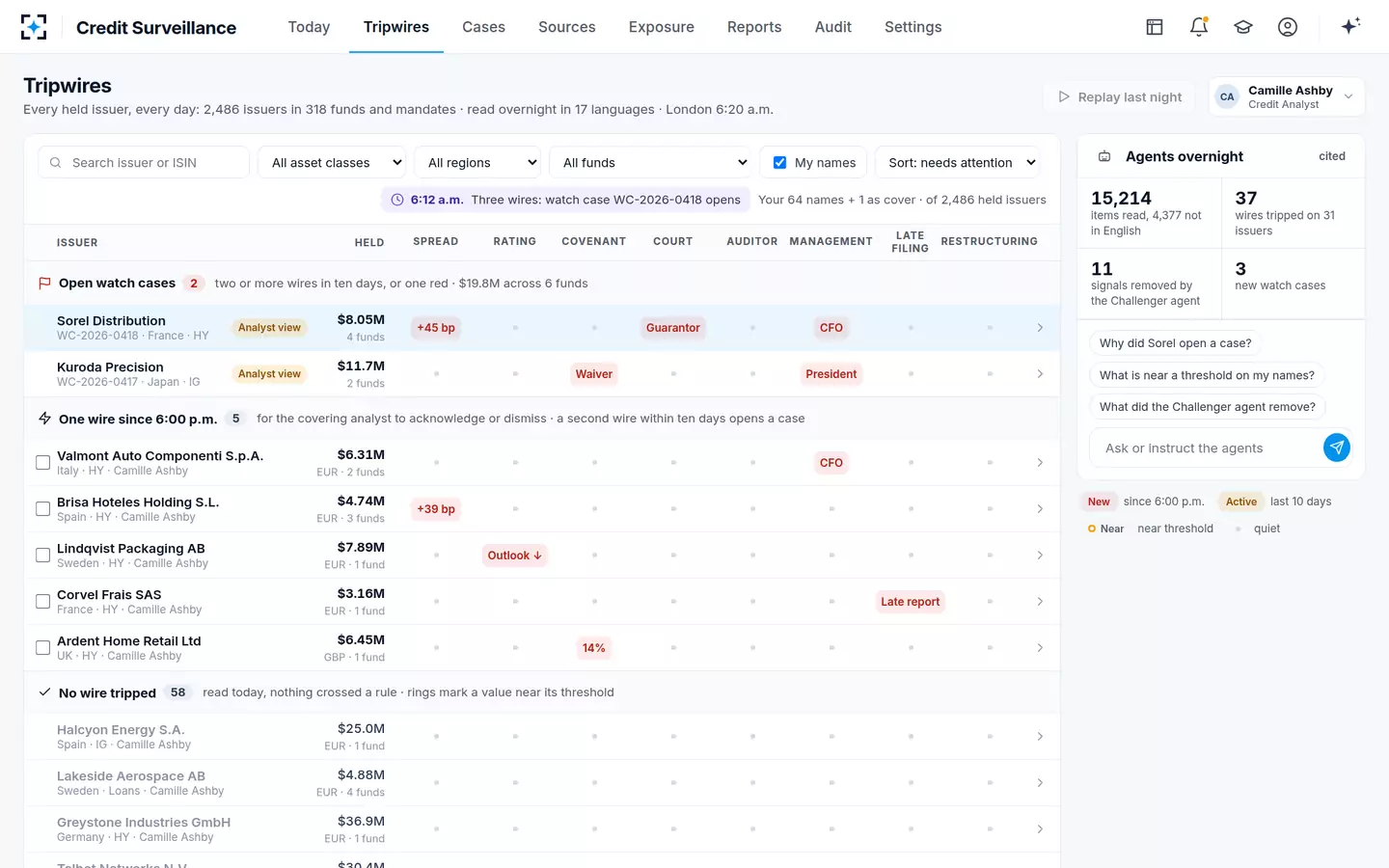The width and height of the screenshot is (1389, 868).
Task: Ask What did the Challenger agent remove?
Action: click(x=1208, y=407)
